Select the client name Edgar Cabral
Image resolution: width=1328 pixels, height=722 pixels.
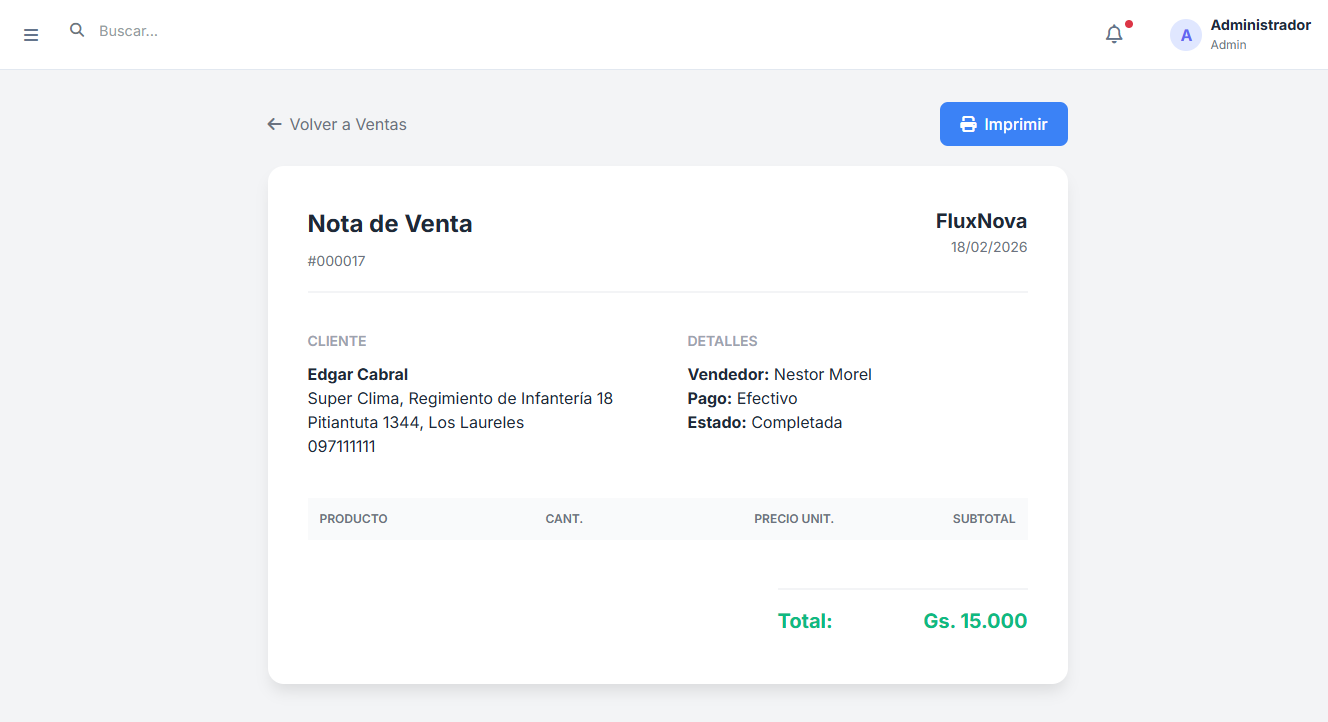click(x=357, y=374)
